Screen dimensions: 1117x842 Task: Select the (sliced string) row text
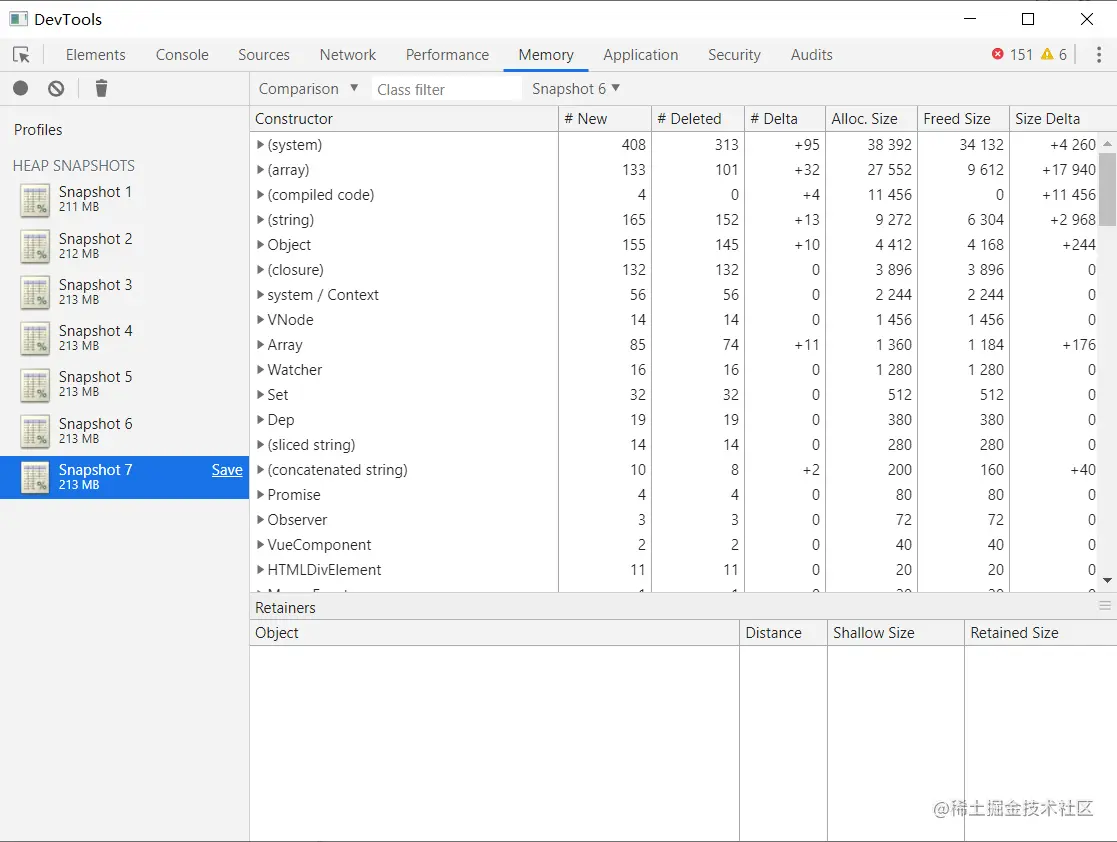[x=311, y=445]
